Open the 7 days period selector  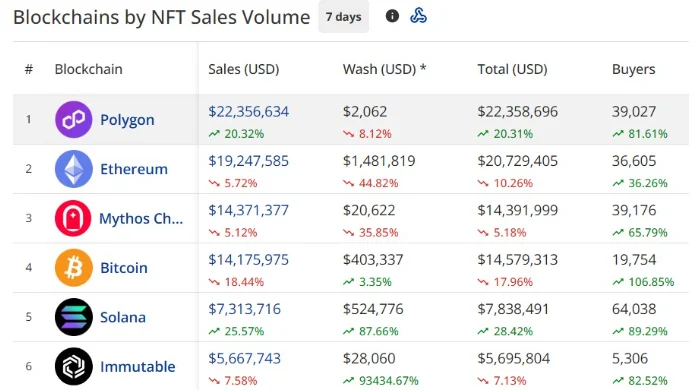point(343,17)
